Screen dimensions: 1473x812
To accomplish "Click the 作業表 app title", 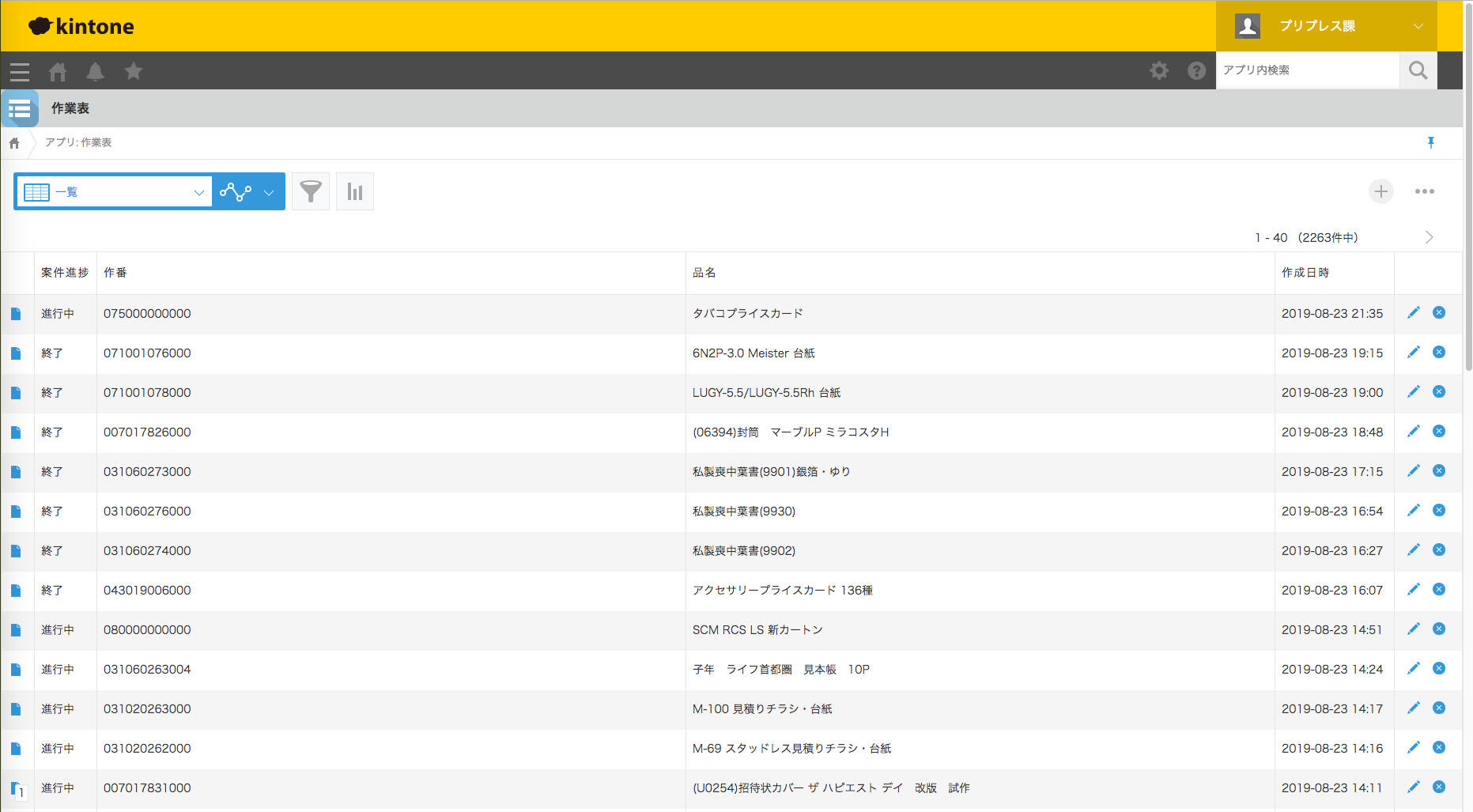I will [70, 108].
